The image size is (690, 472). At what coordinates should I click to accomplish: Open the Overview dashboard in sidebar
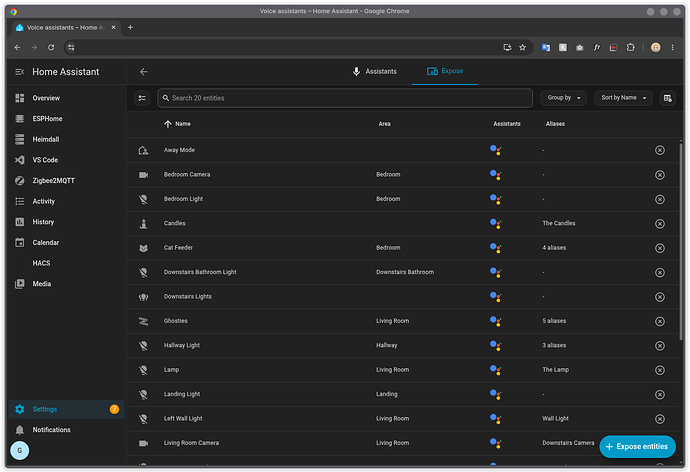[x=66, y=98]
